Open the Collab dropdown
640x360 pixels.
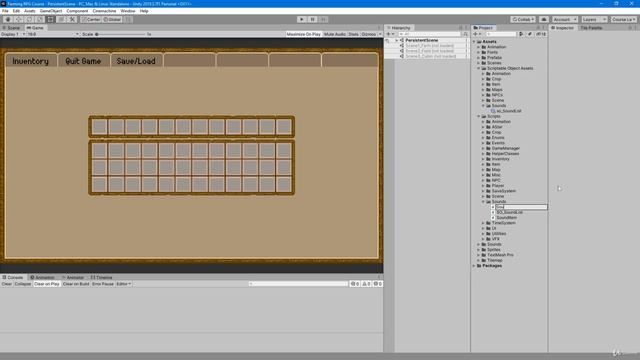(523, 19)
